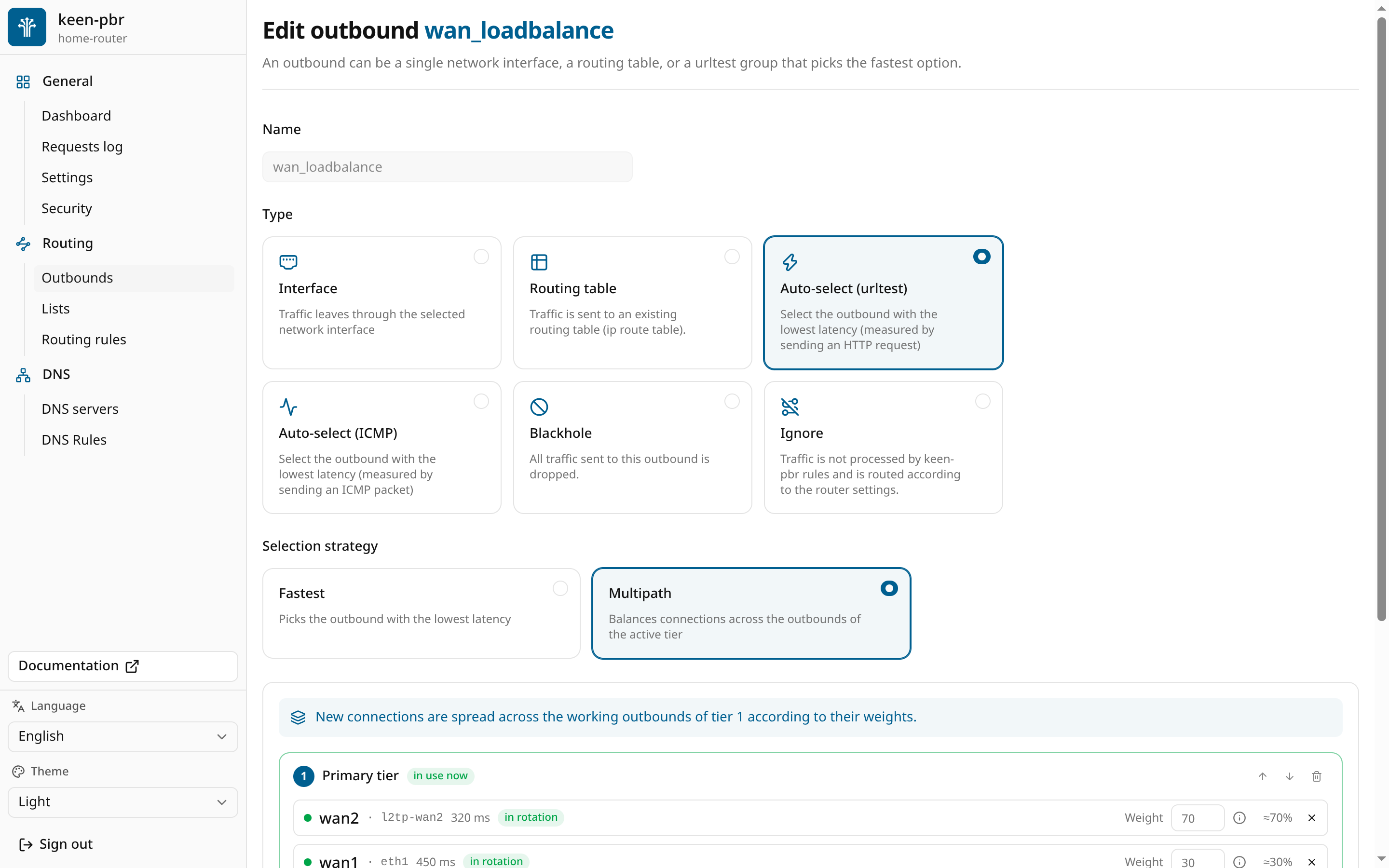Open the Documentation link
This screenshot has height=868, width=1389.
123,666
